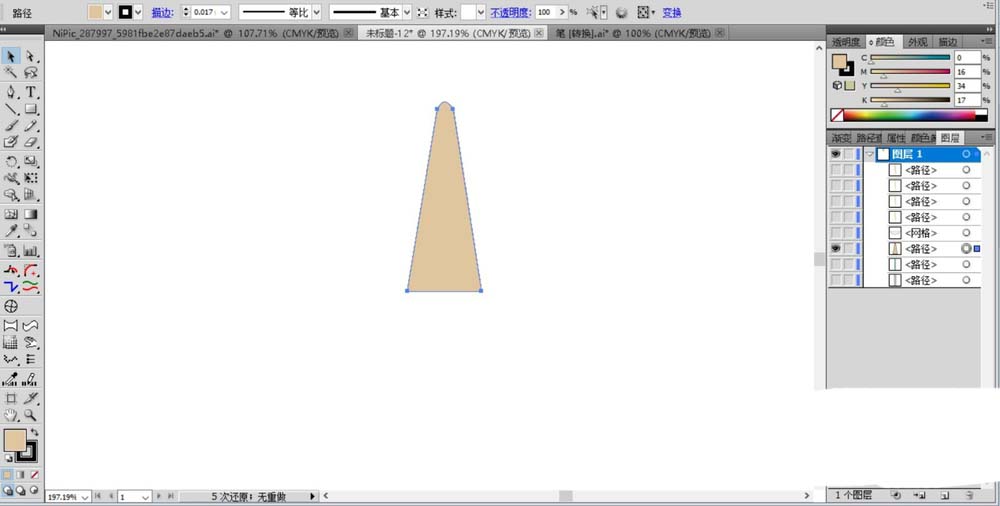The image size is (1000, 506).
Task: Open the 透明度 panel tab
Action: 846,42
